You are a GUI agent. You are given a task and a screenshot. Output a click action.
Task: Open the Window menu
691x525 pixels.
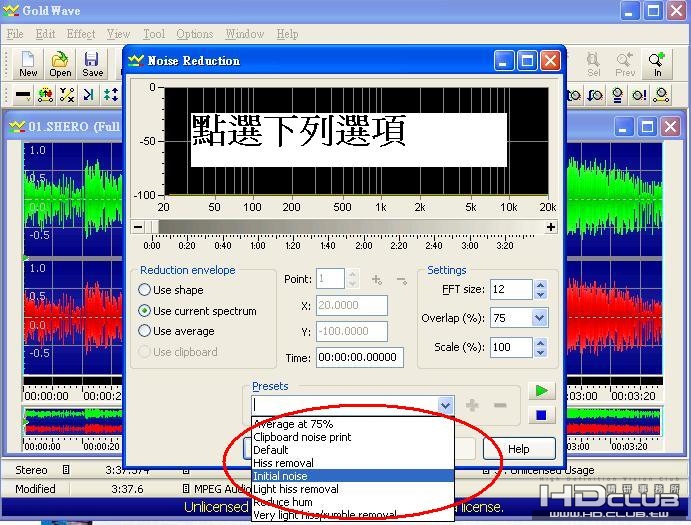tap(245, 34)
